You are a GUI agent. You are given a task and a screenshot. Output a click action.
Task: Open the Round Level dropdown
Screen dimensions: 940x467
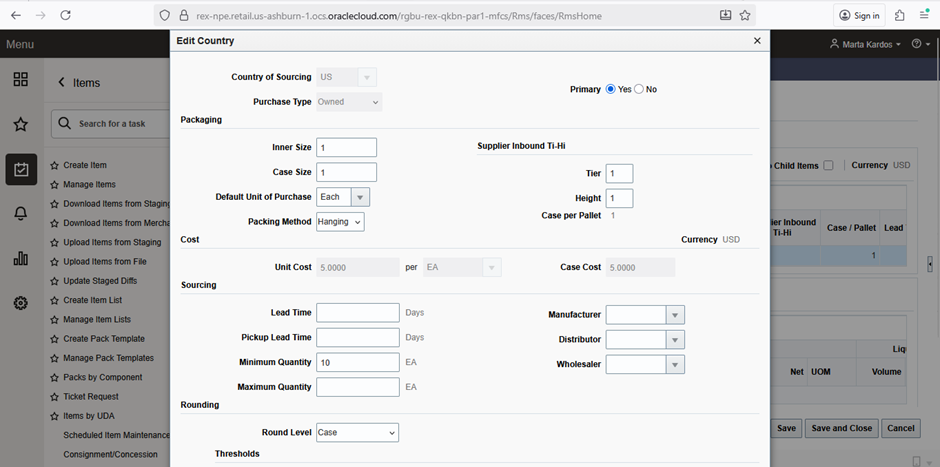[357, 432]
